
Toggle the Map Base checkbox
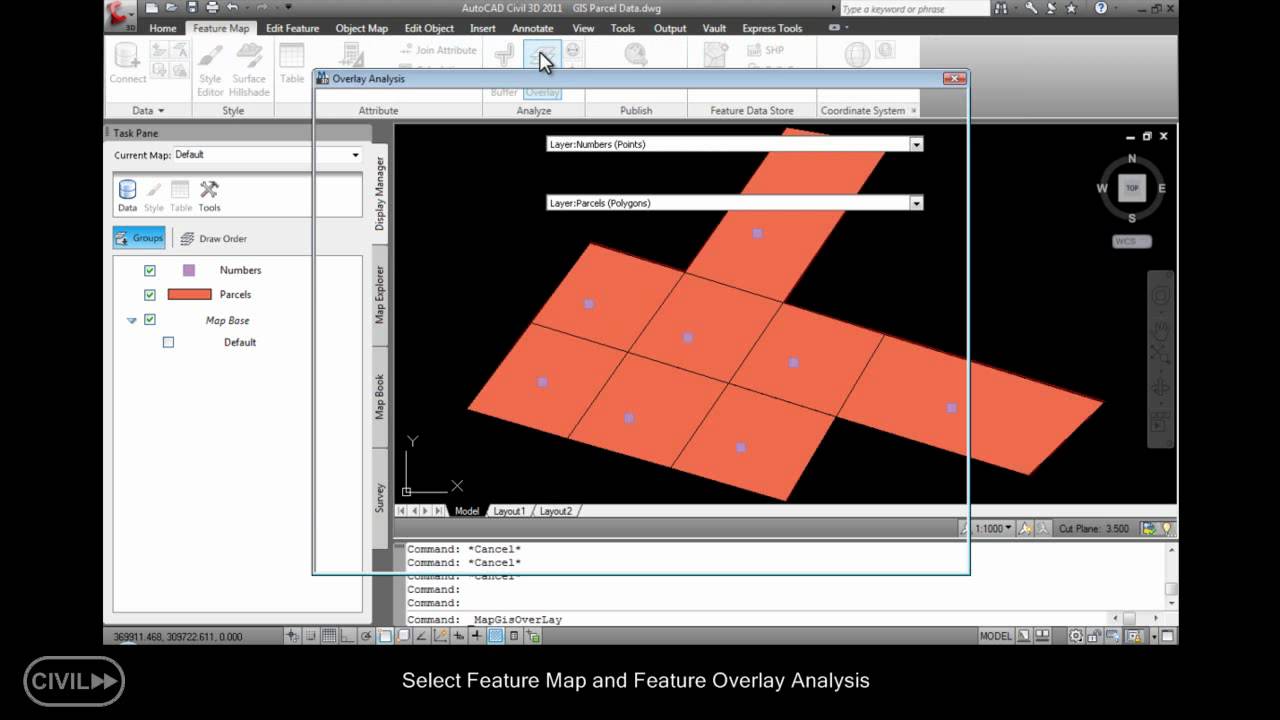[150, 320]
